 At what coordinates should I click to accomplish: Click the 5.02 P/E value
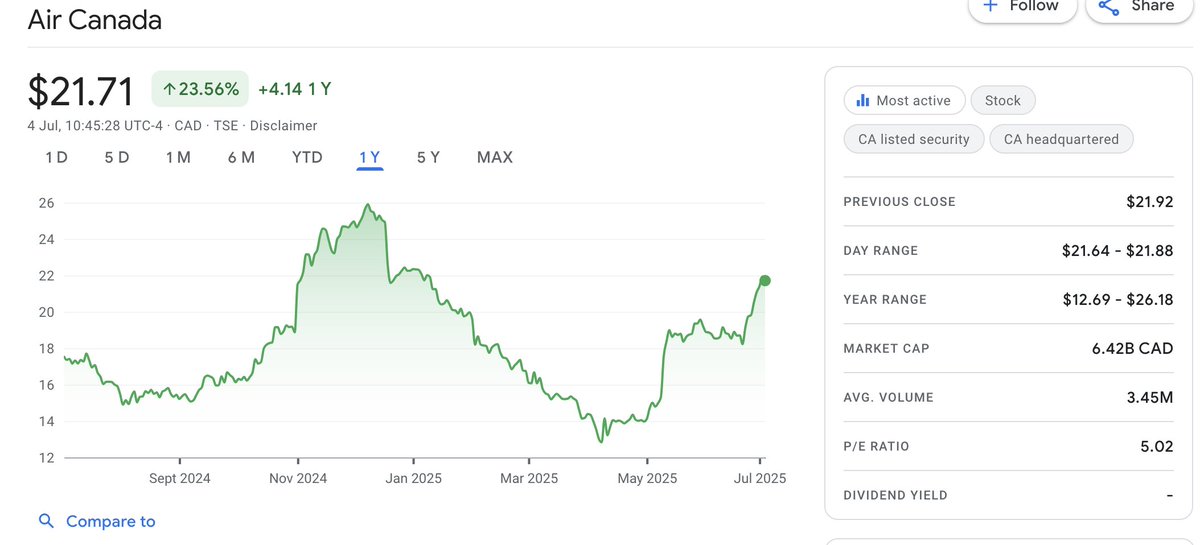click(x=1157, y=447)
